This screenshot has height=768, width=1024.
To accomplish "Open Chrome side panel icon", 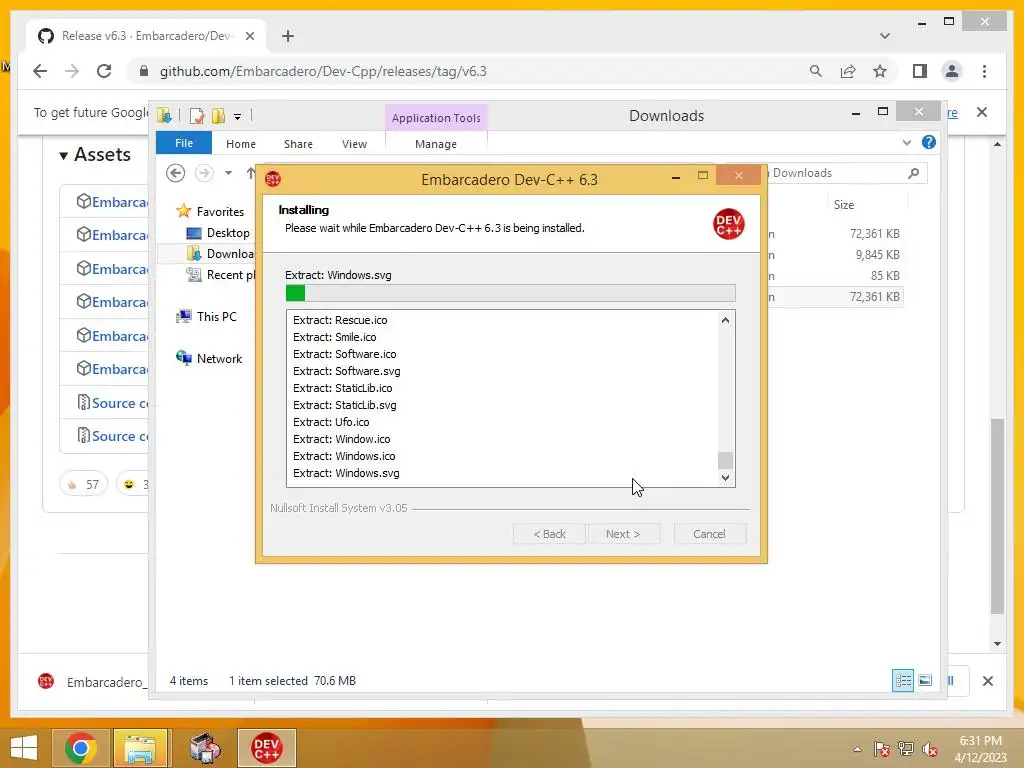I will [x=920, y=71].
